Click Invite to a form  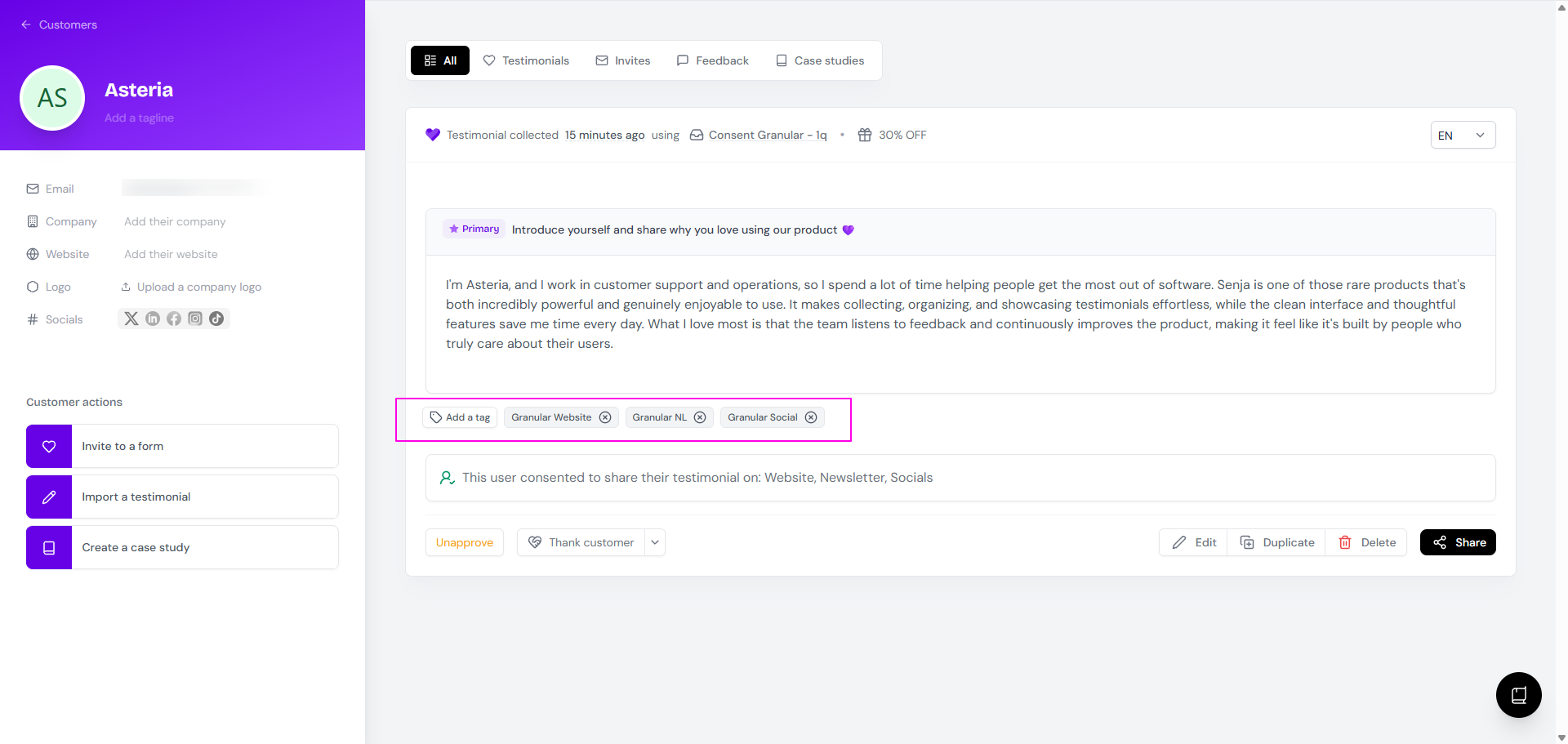182,446
